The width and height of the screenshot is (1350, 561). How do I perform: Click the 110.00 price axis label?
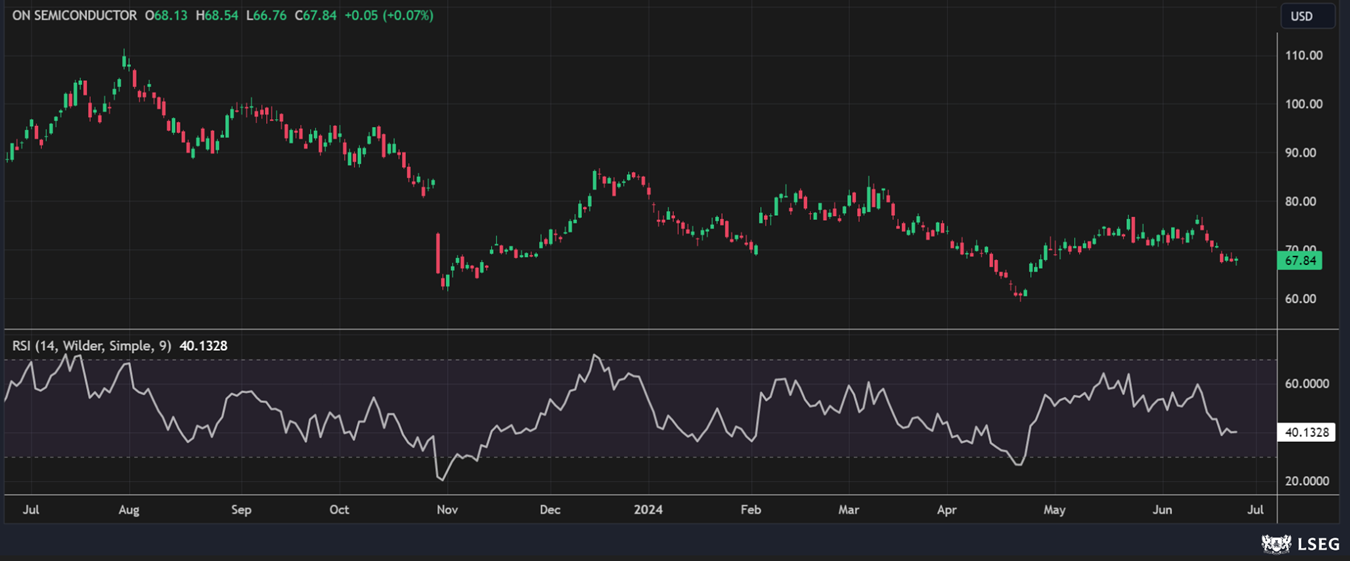click(x=1303, y=56)
